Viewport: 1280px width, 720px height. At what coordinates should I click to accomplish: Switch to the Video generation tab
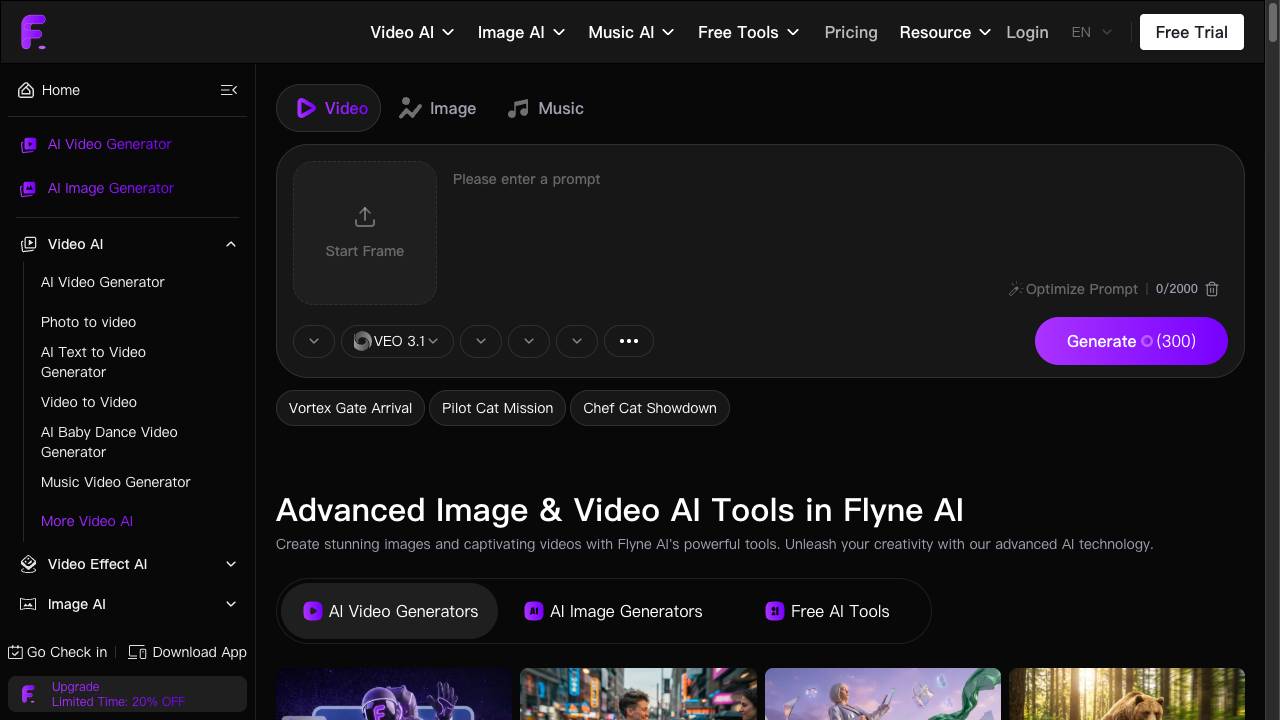tap(328, 108)
